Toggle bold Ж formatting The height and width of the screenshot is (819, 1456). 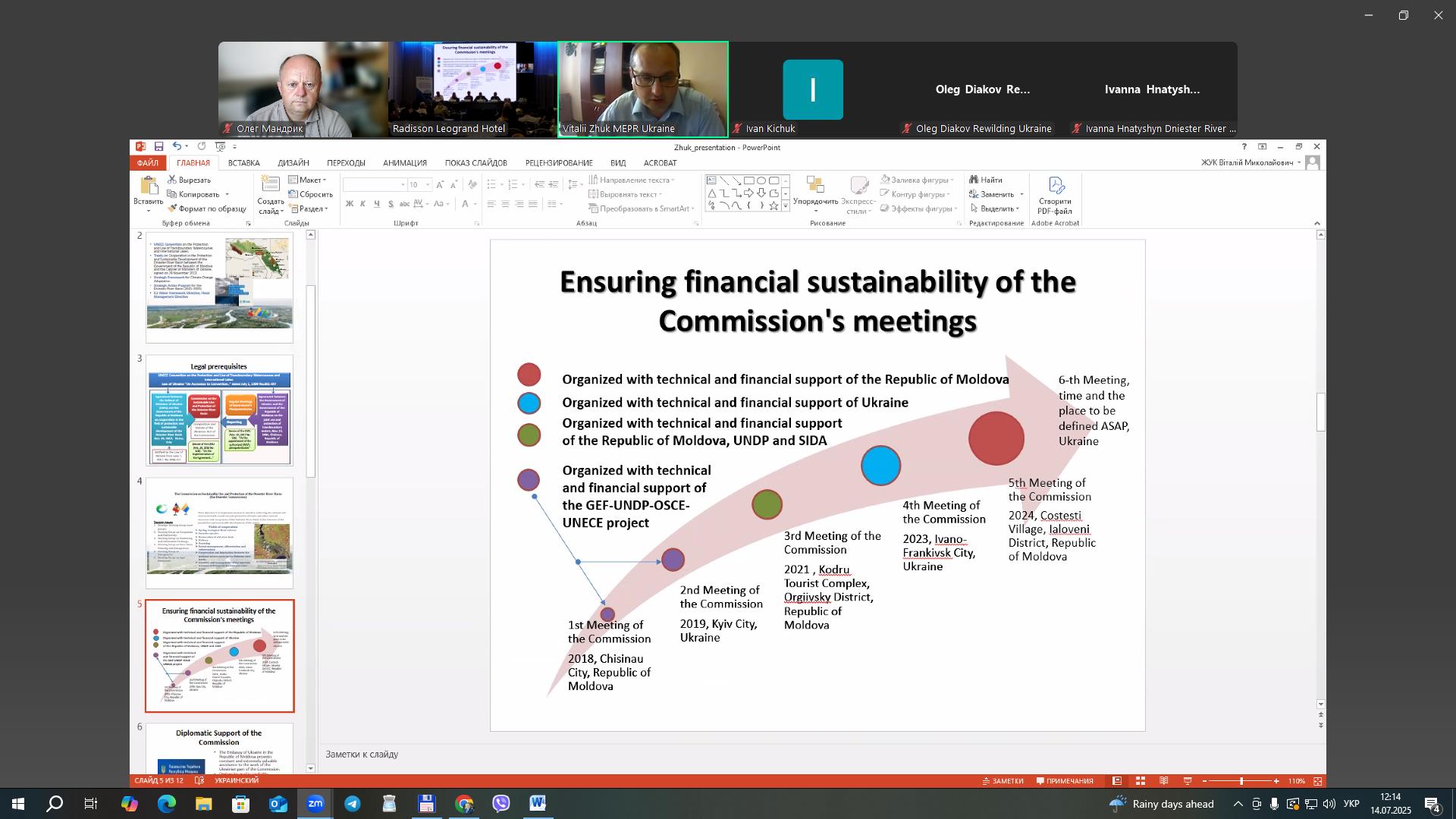click(x=350, y=204)
